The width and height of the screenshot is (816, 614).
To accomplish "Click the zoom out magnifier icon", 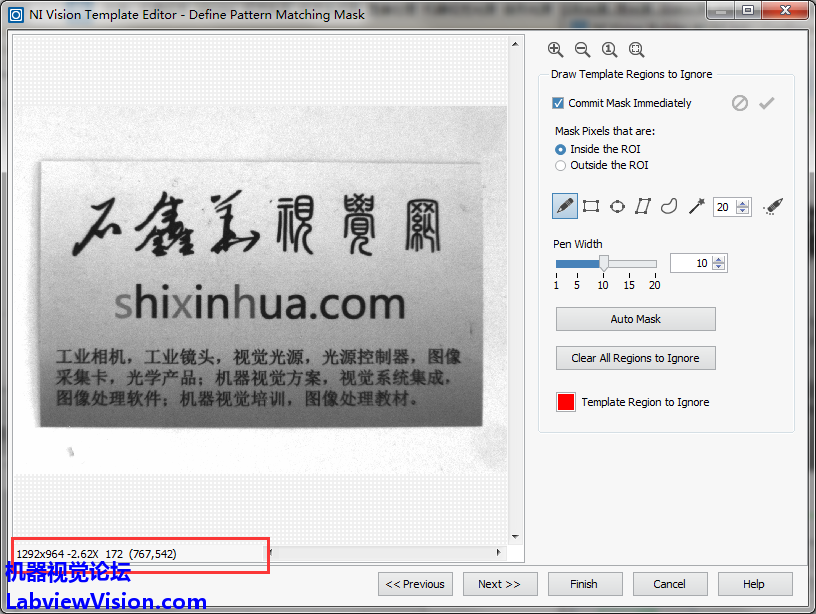I will point(582,50).
